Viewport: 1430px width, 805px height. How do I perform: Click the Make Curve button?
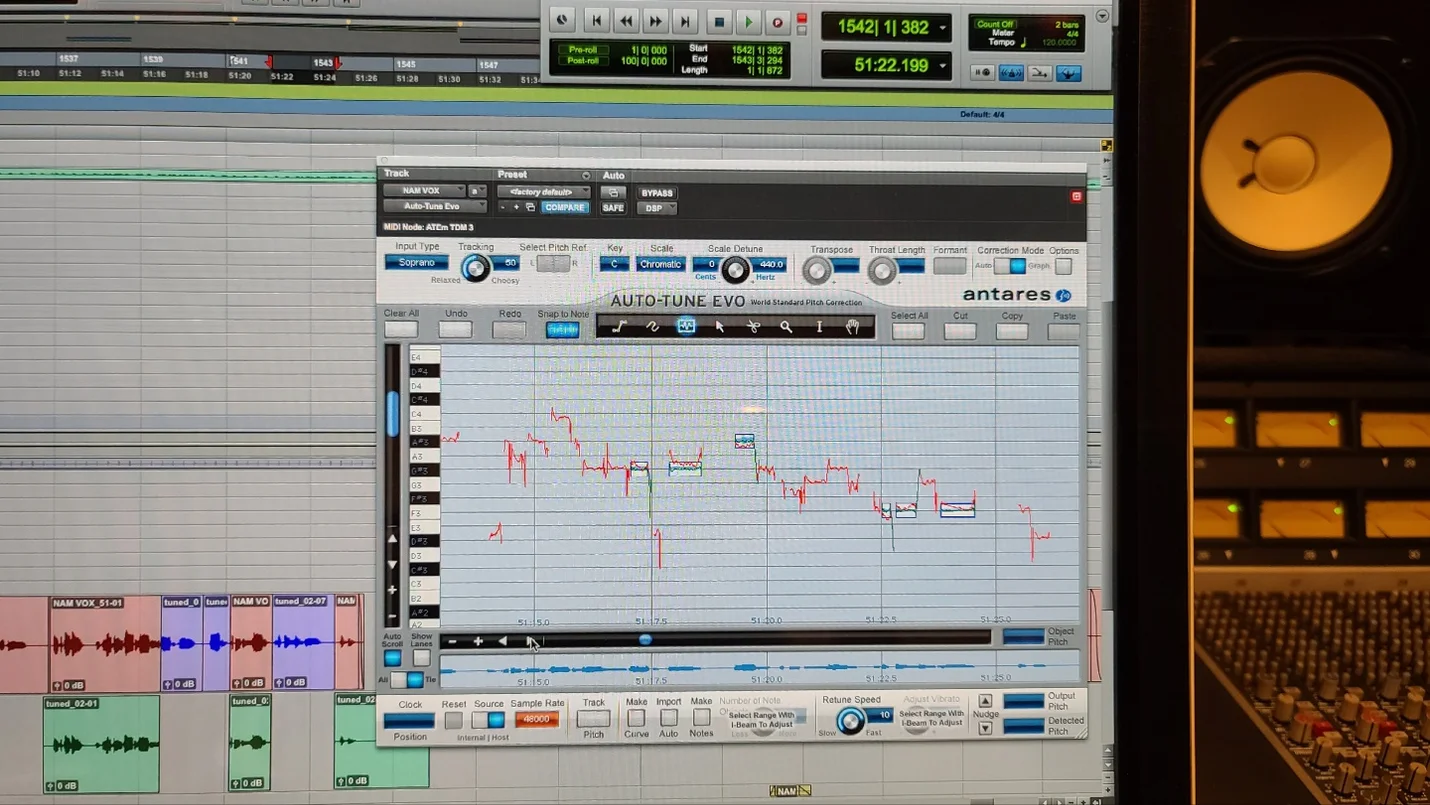point(636,718)
